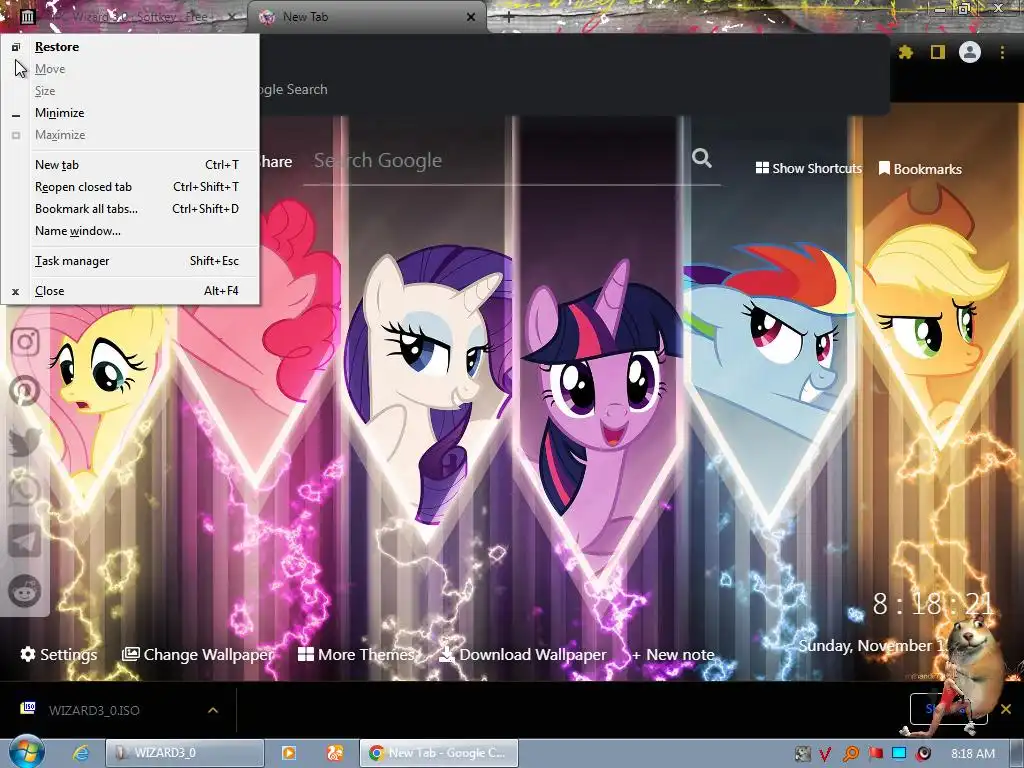1024x768 pixels.
Task: Click the magnifier search icon
Action: tap(702, 158)
